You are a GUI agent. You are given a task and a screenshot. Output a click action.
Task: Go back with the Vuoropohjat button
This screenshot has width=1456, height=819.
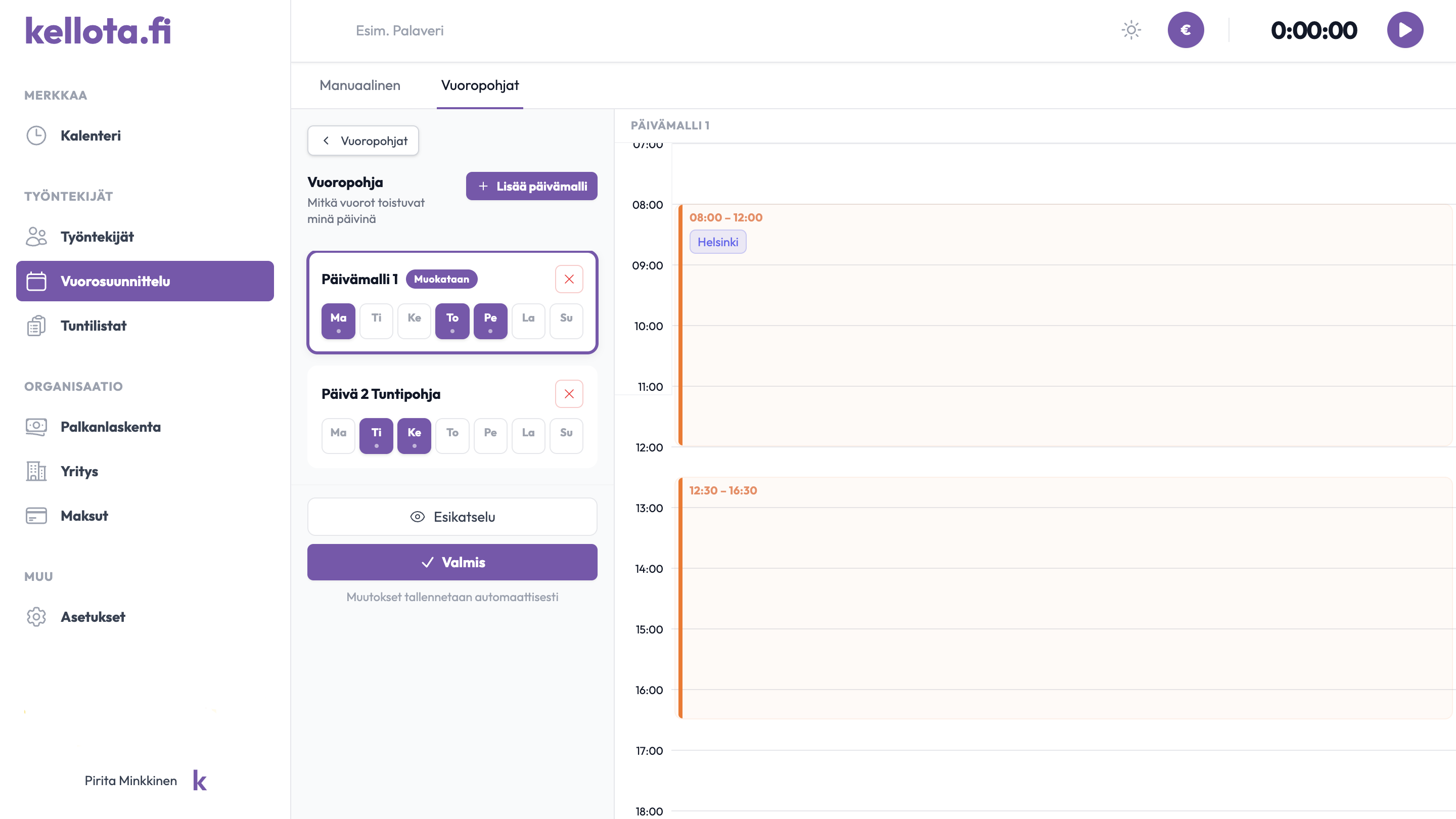pyautogui.click(x=363, y=141)
